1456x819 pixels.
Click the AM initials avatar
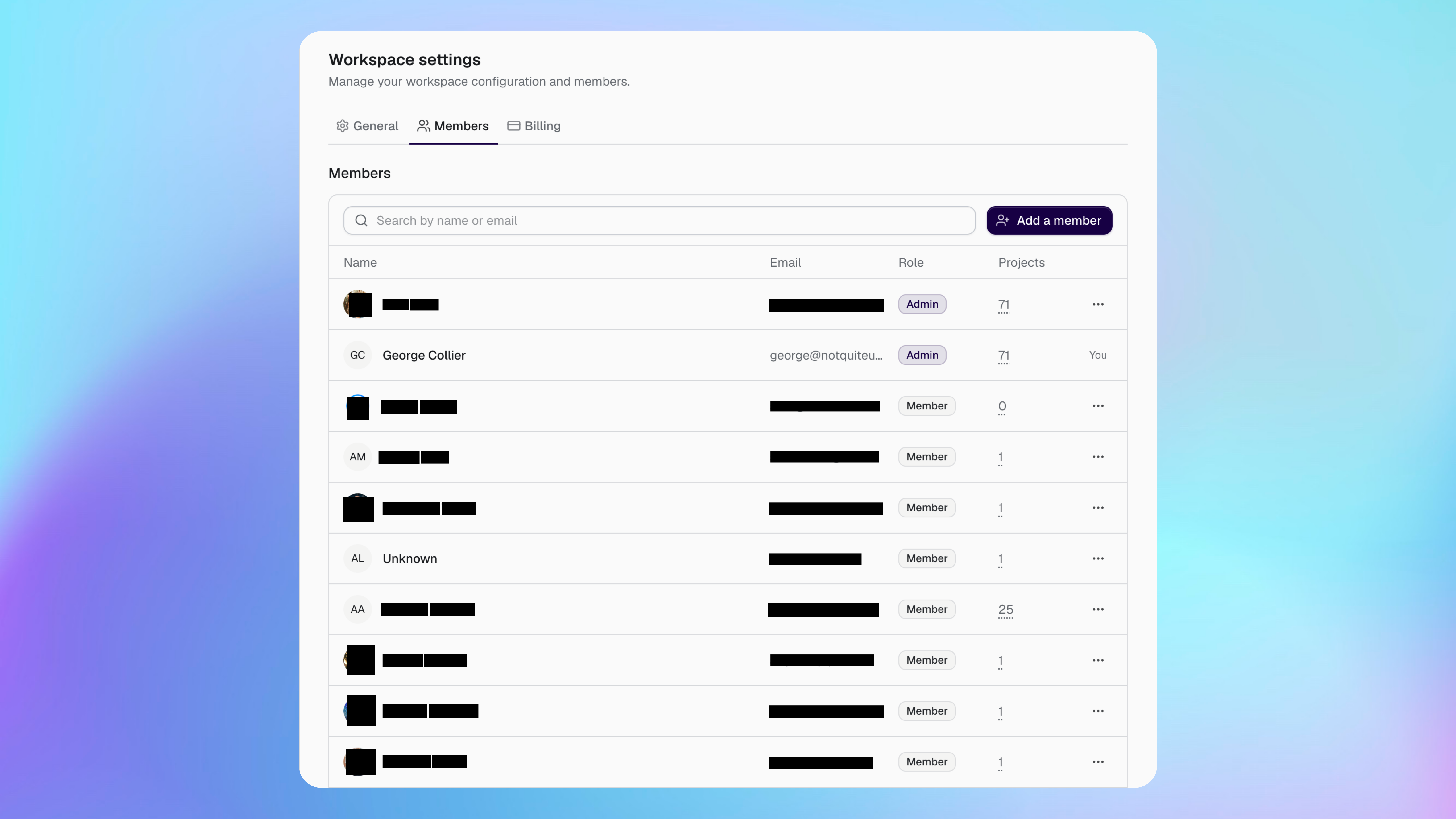coord(358,457)
